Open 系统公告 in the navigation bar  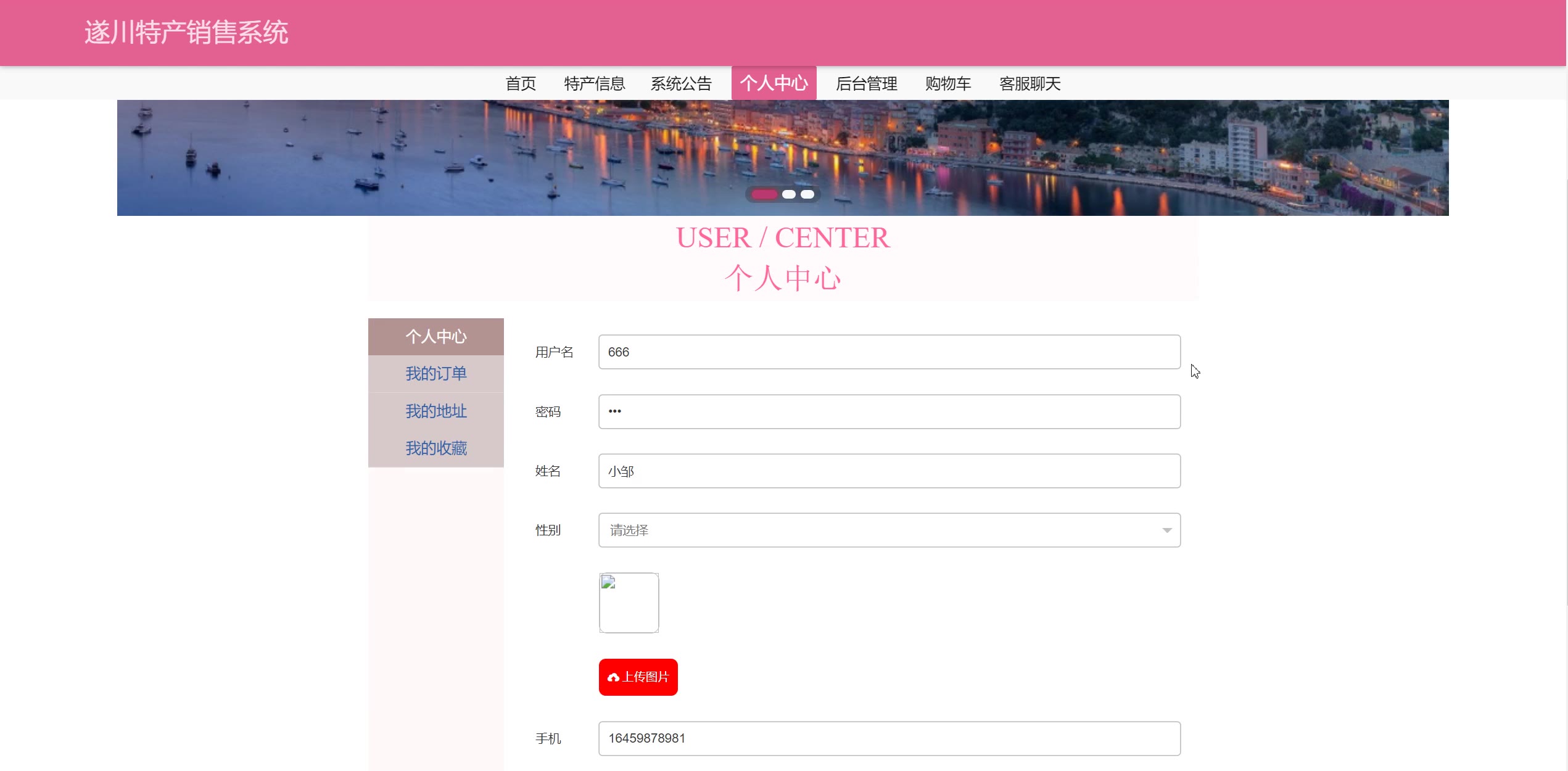click(x=681, y=83)
